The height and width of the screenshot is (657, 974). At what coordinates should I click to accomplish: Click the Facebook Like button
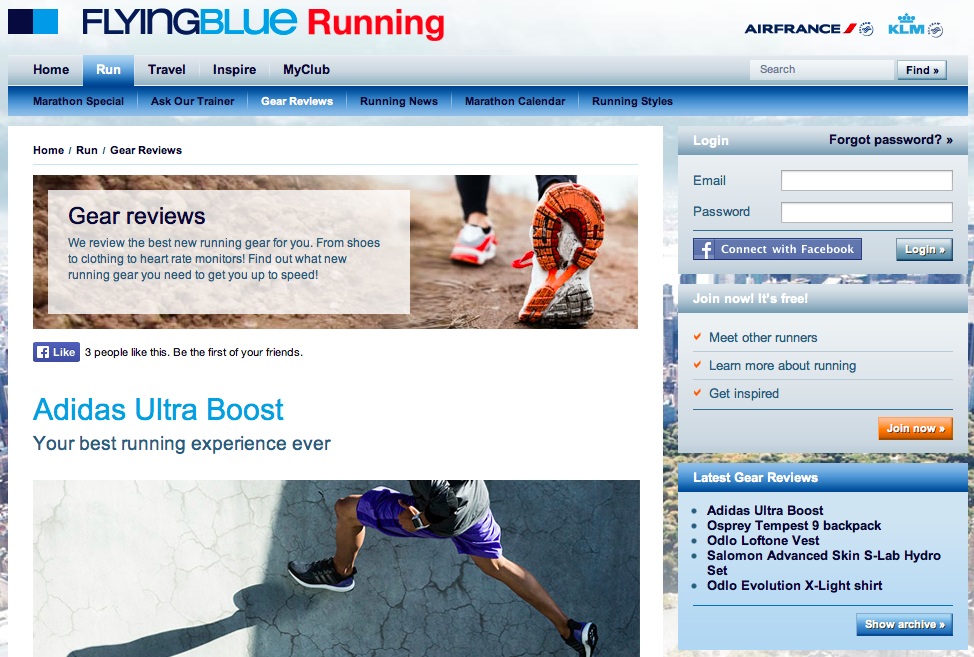click(x=57, y=352)
